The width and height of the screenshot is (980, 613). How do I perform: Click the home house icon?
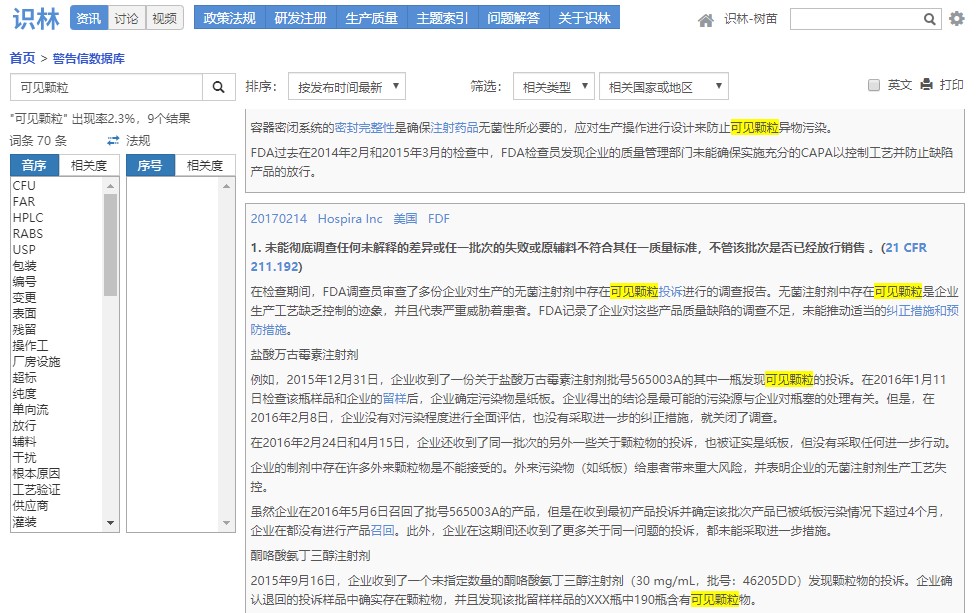tap(706, 21)
